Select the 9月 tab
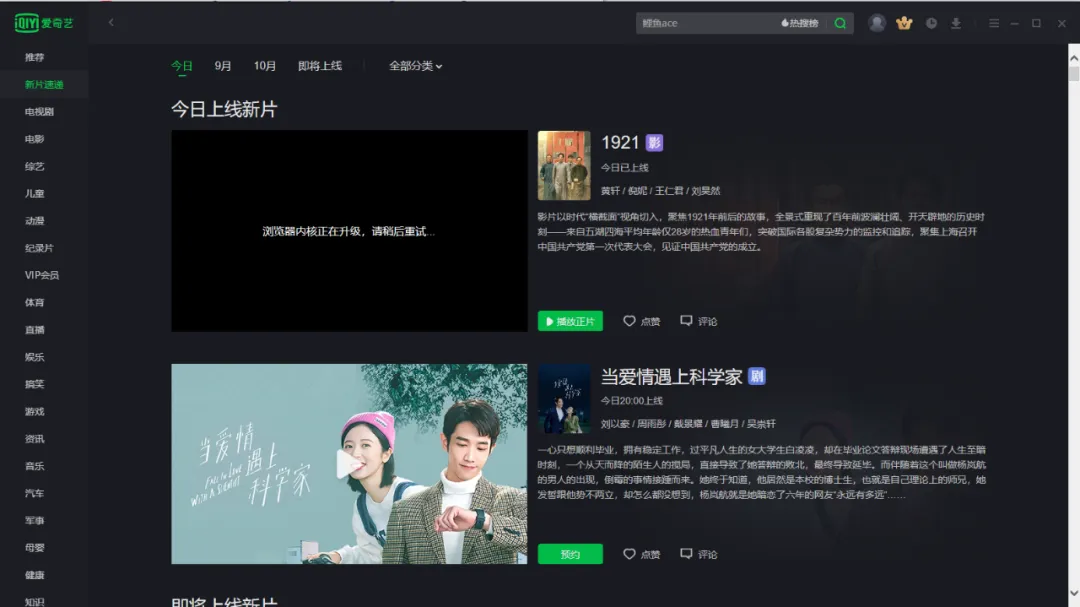The image size is (1080, 607). pyautogui.click(x=222, y=66)
